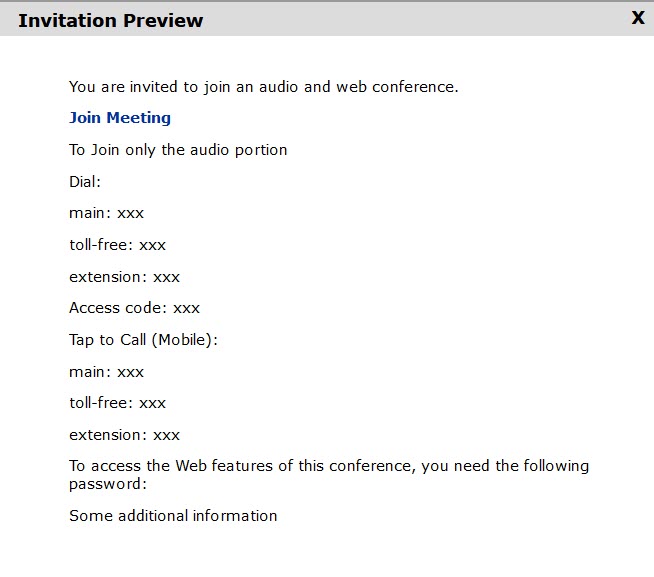Click the "Access code" label

tap(118, 308)
